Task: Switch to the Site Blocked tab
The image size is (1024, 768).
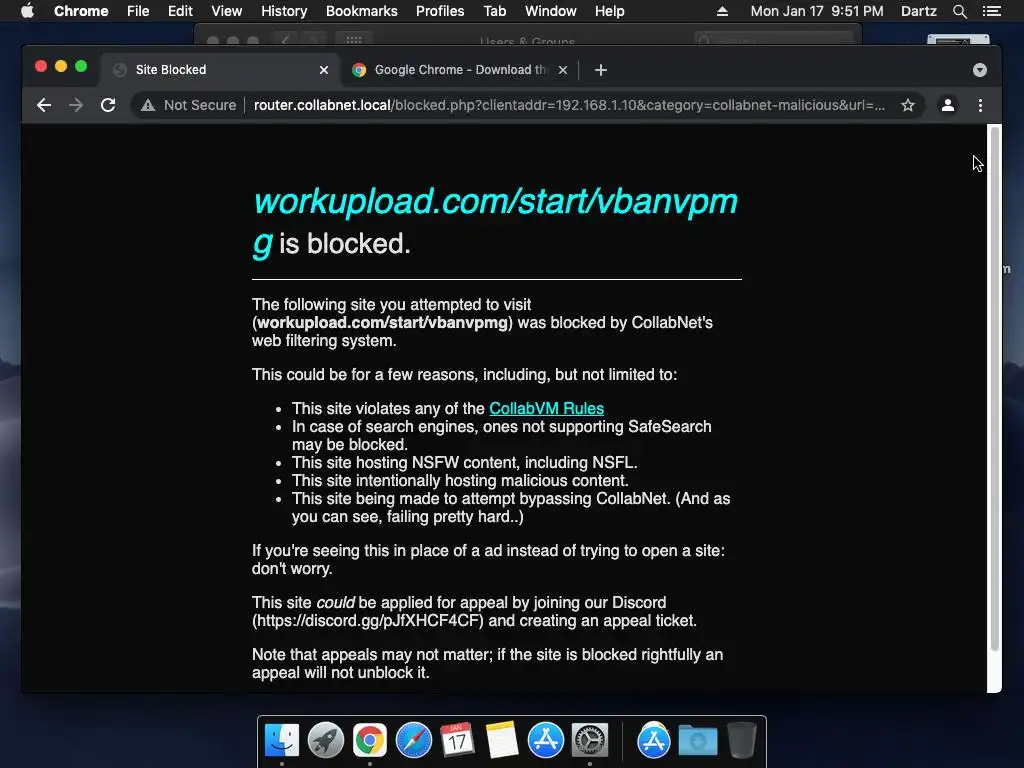Action: pos(219,70)
